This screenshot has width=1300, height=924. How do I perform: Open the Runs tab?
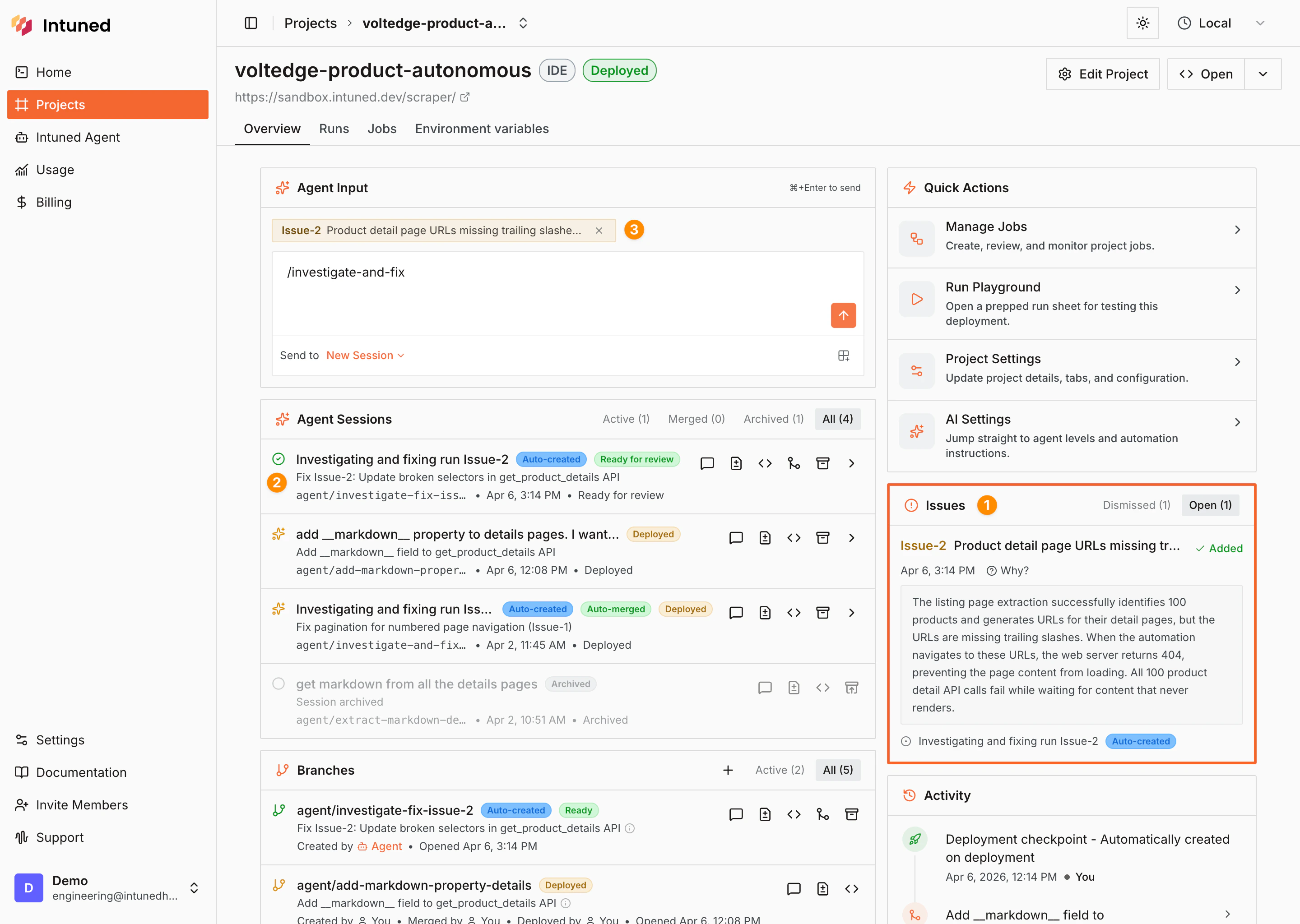334,129
